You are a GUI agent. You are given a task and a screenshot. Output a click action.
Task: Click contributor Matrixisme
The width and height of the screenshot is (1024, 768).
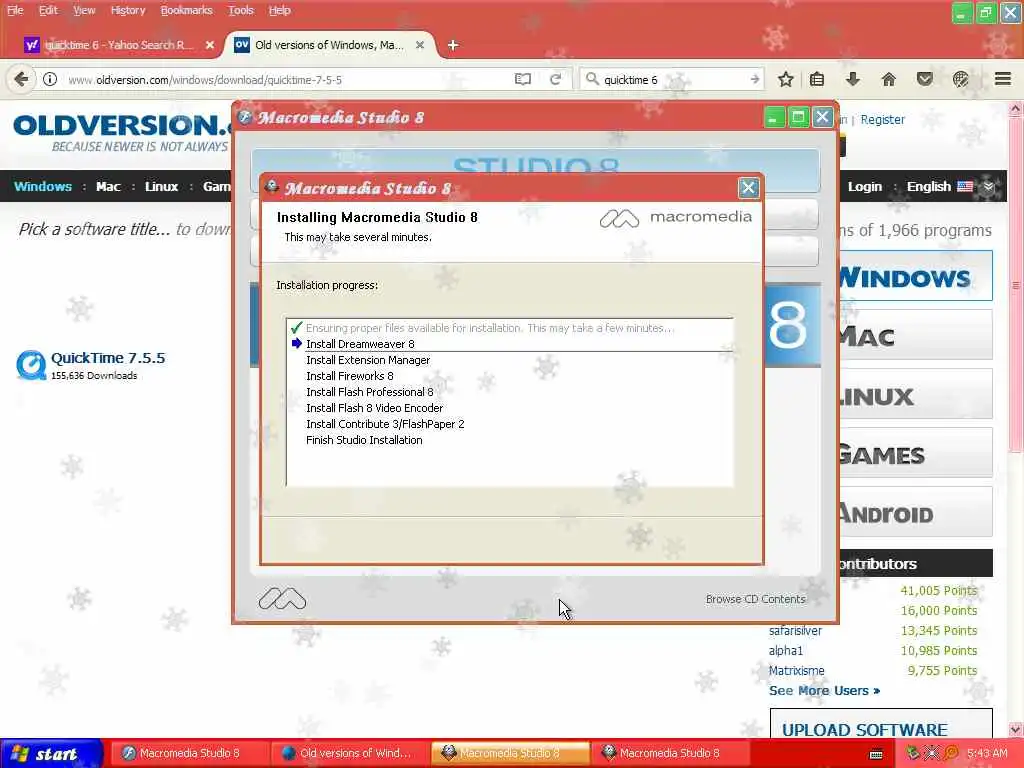pos(796,671)
